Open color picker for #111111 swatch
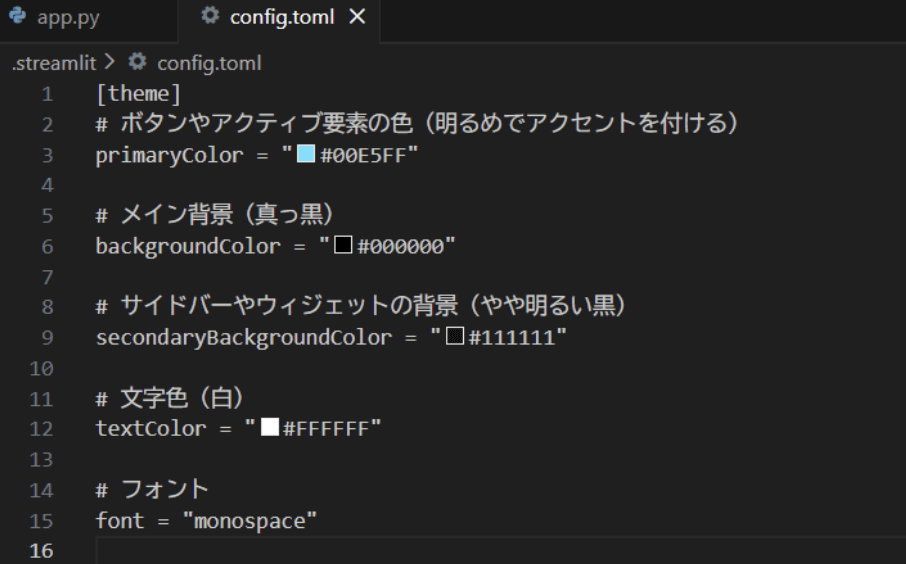This screenshot has width=906, height=564. click(455, 336)
